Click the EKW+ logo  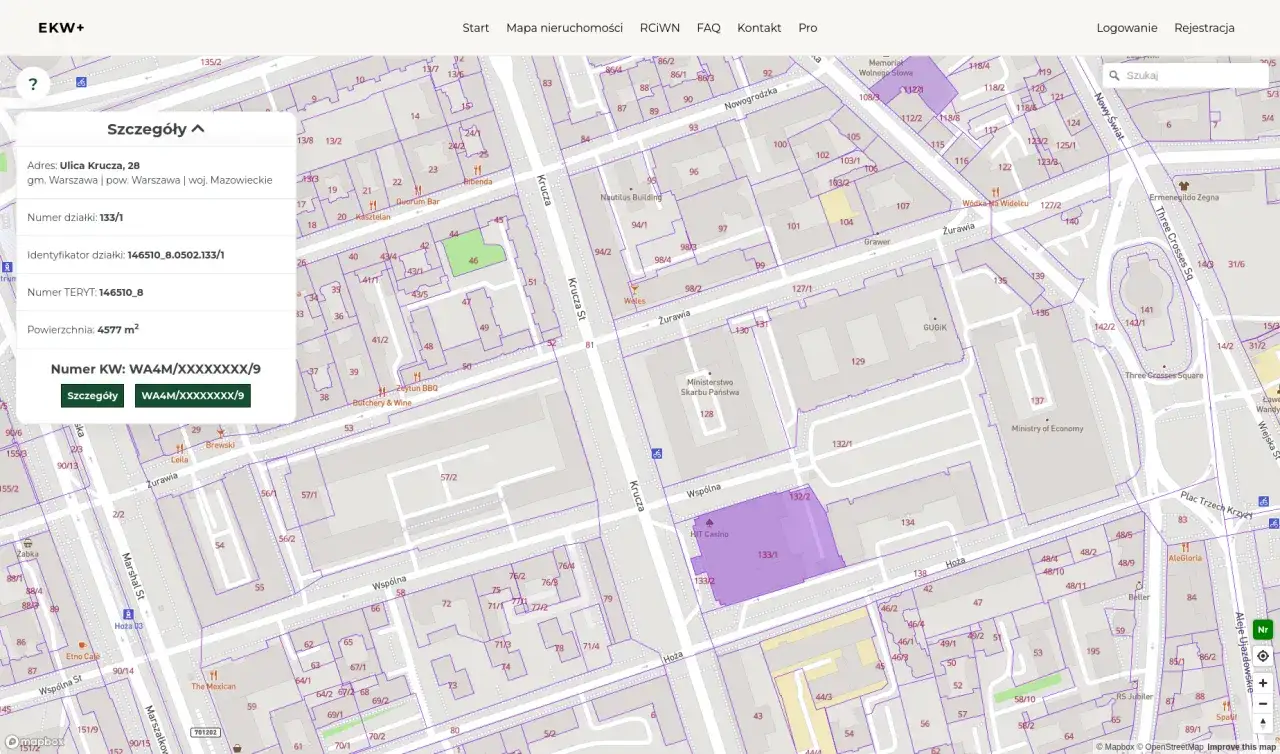point(61,28)
